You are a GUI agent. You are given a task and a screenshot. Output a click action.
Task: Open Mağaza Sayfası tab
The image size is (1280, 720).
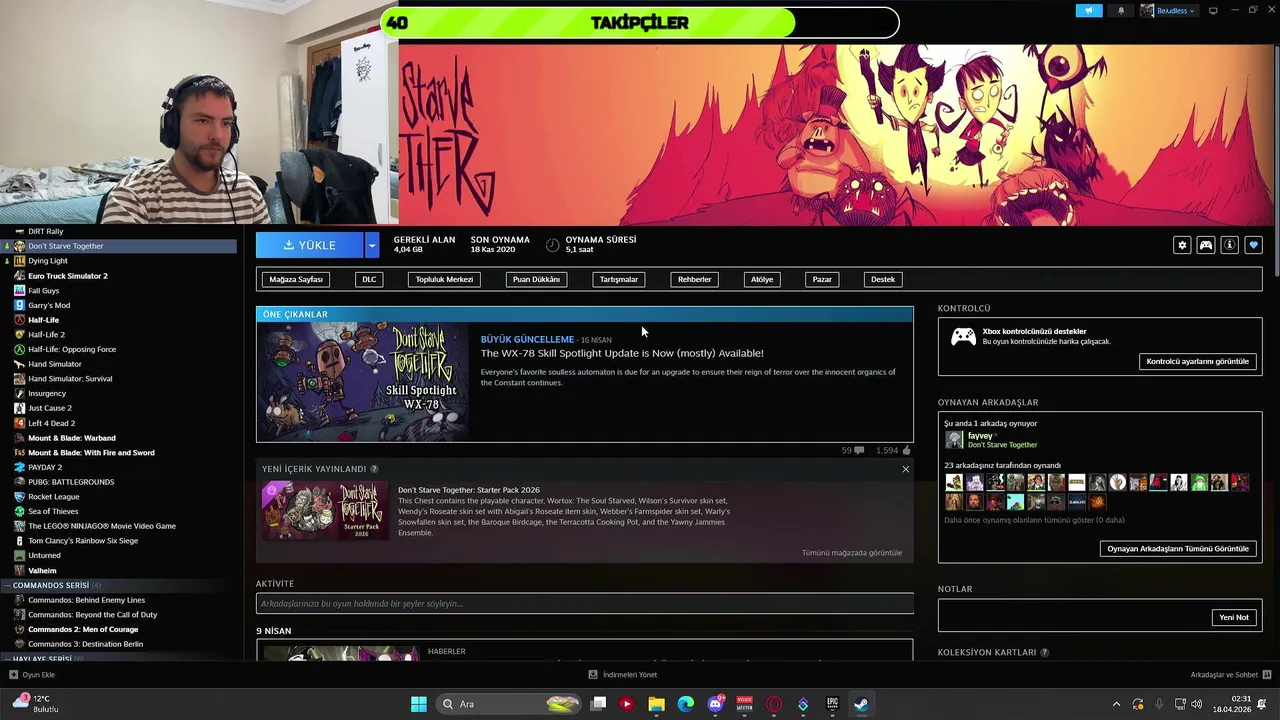point(296,279)
